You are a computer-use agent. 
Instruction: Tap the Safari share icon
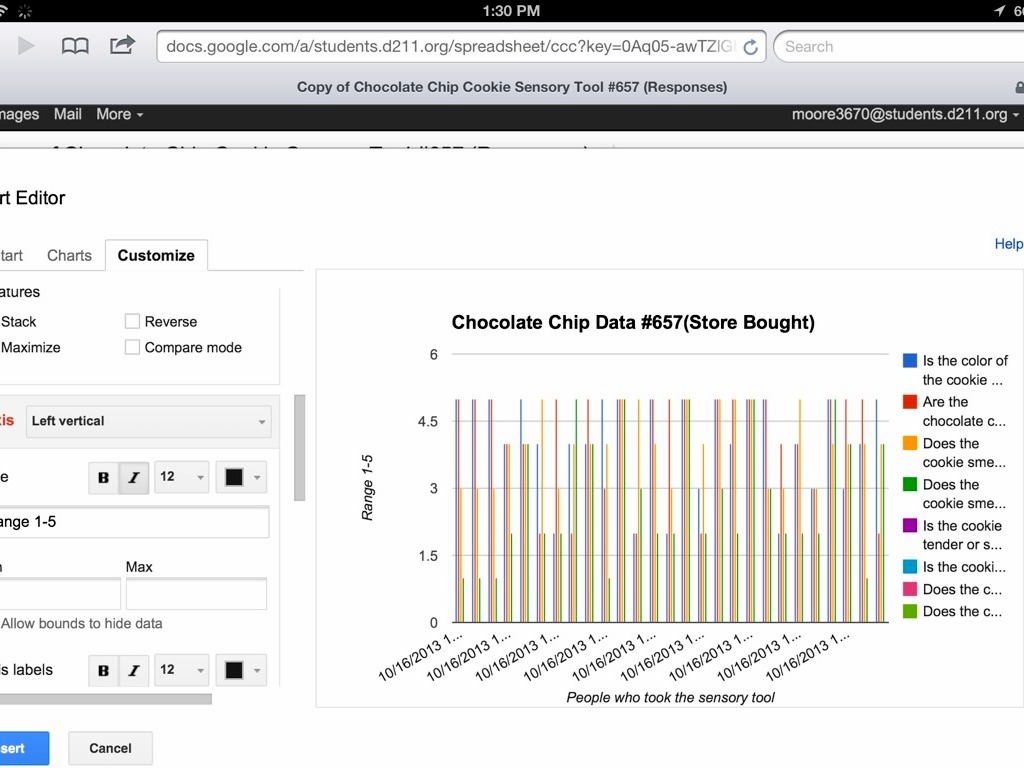(122, 46)
